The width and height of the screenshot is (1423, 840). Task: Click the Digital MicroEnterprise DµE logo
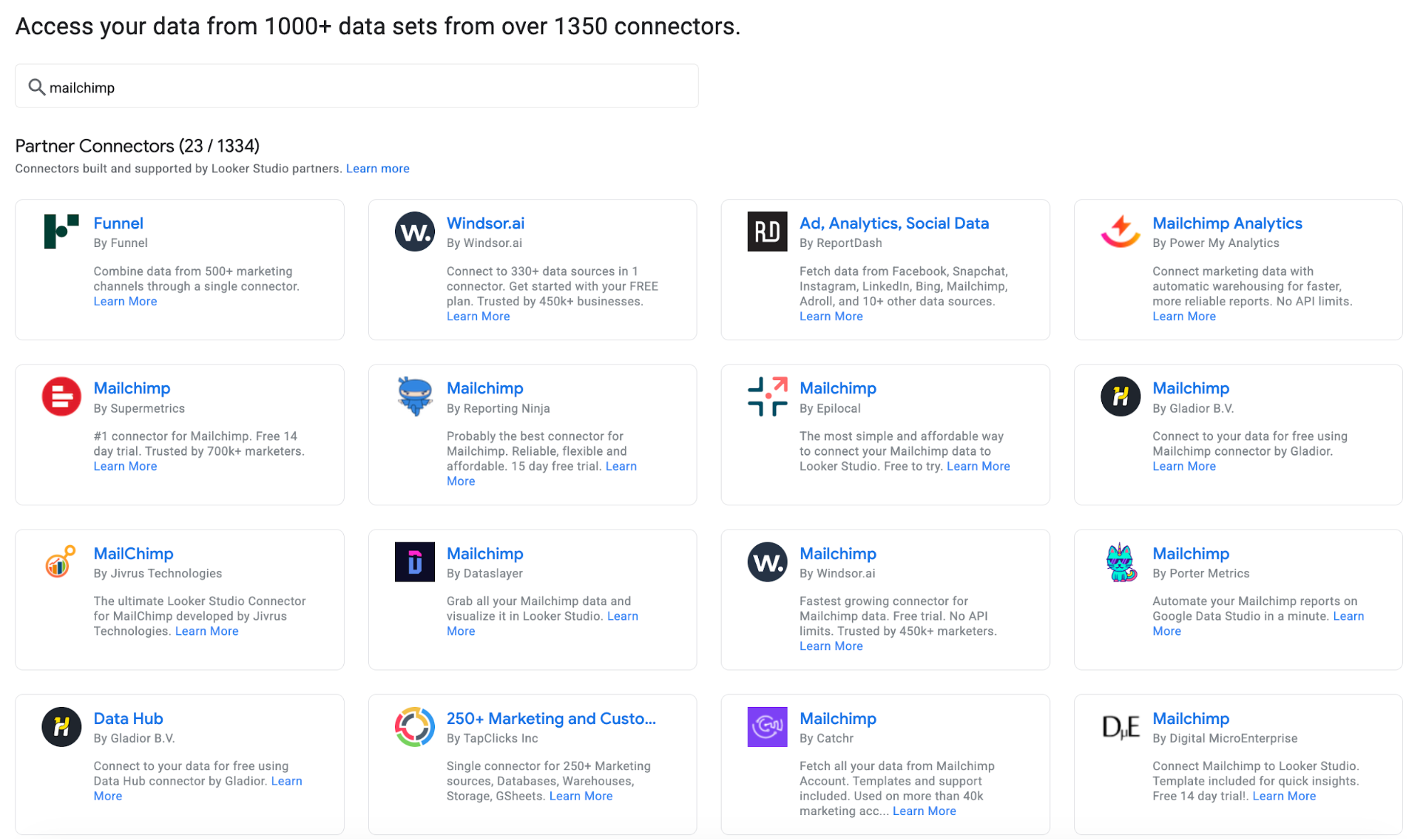coord(1120,727)
